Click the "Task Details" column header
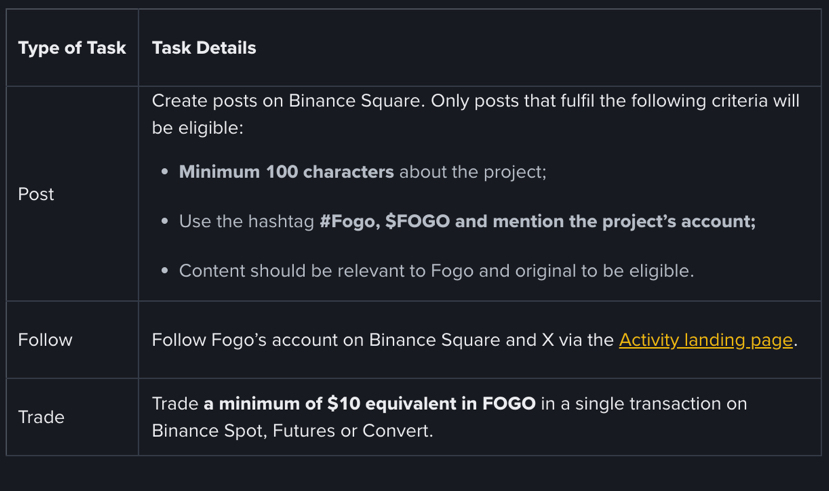Viewport: 829px width, 491px height. pyautogui.click(x=204, y=48)
